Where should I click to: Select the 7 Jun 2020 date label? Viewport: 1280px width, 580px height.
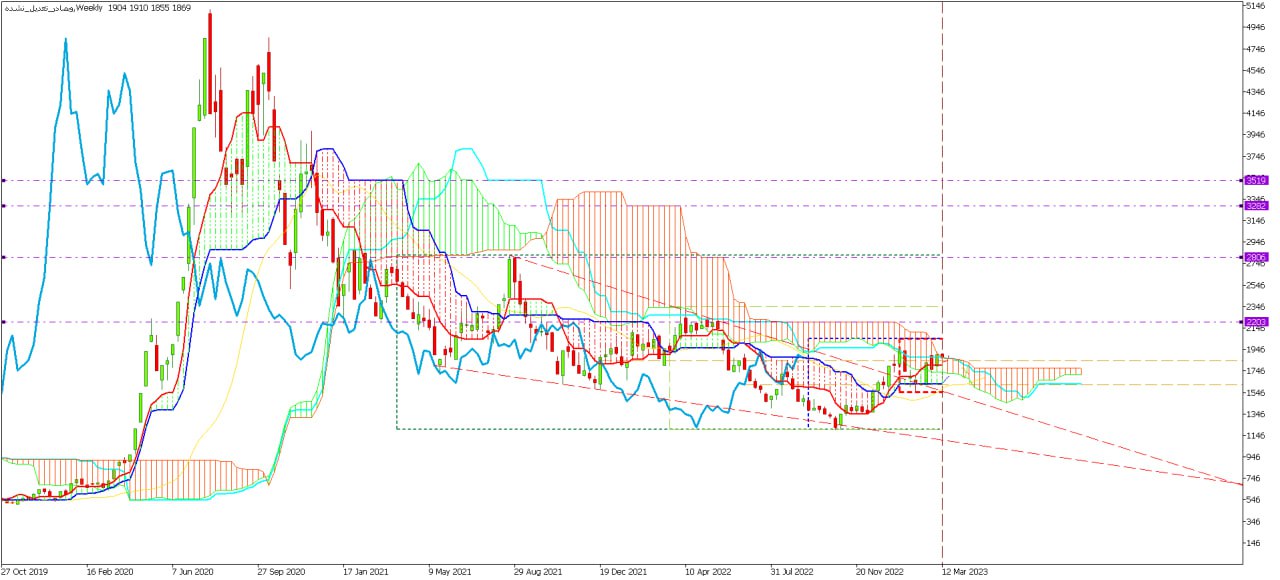194,572
